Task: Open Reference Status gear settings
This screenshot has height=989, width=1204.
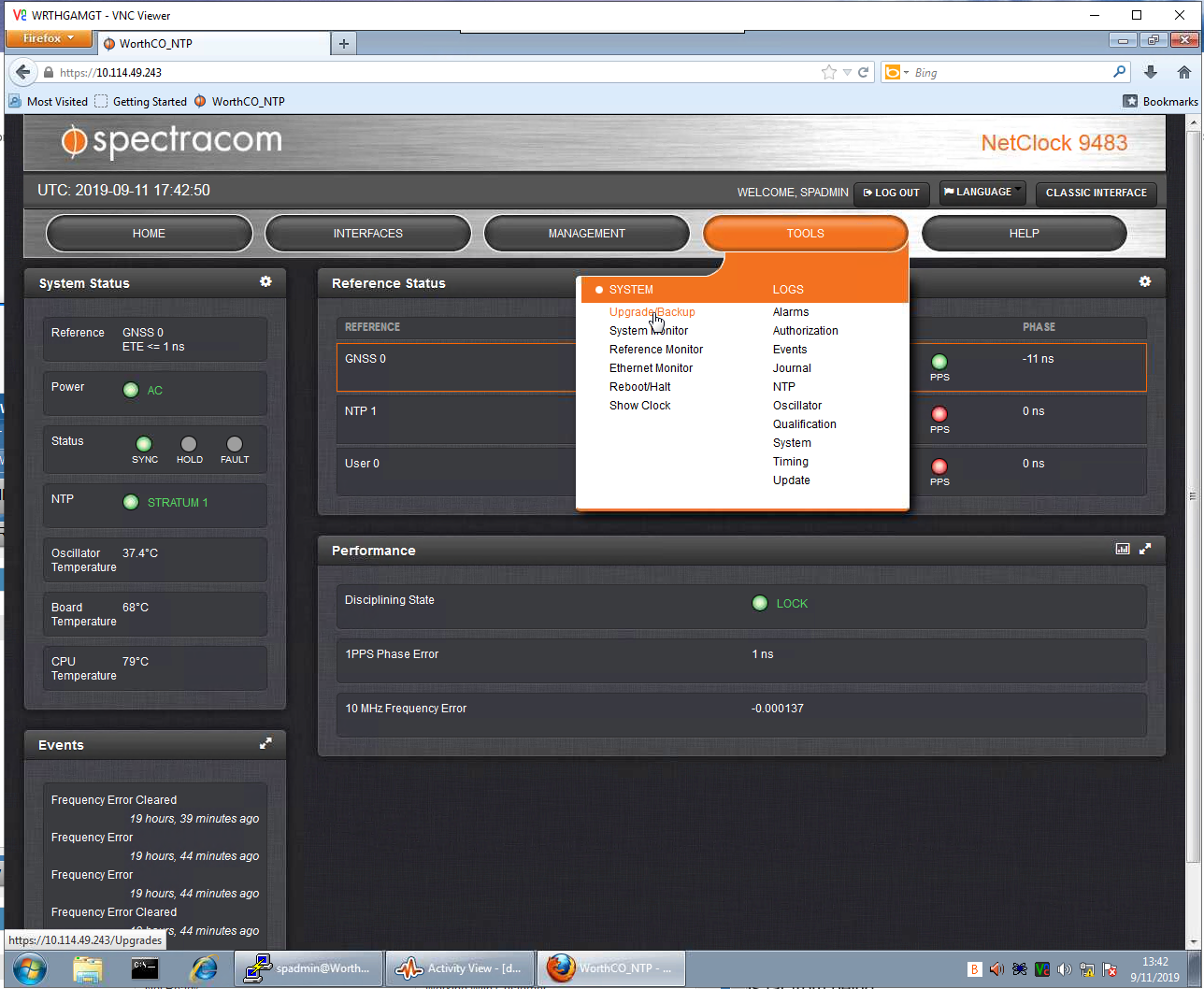Action: [x=1144, y=281]
